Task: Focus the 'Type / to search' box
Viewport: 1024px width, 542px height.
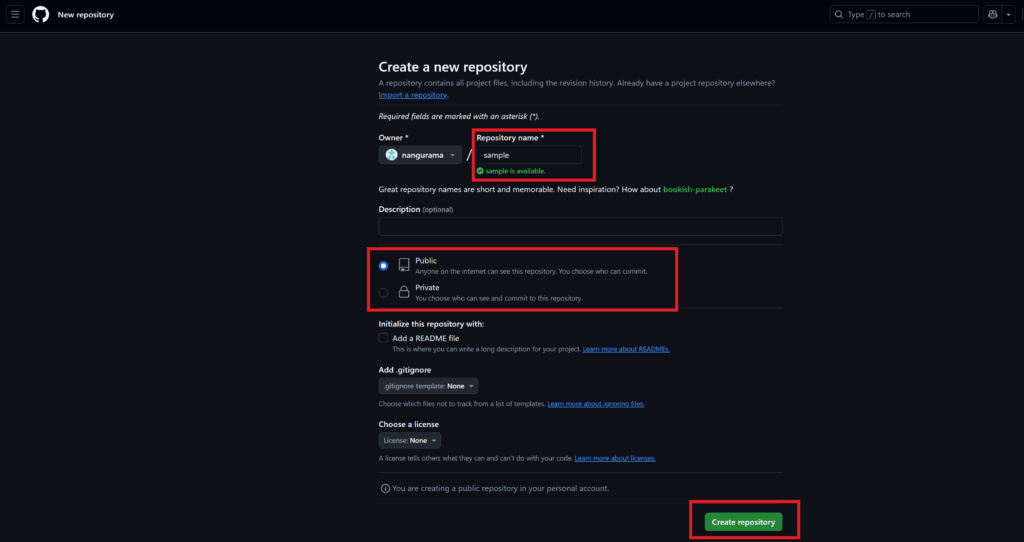Action: (x=904, y=14)
